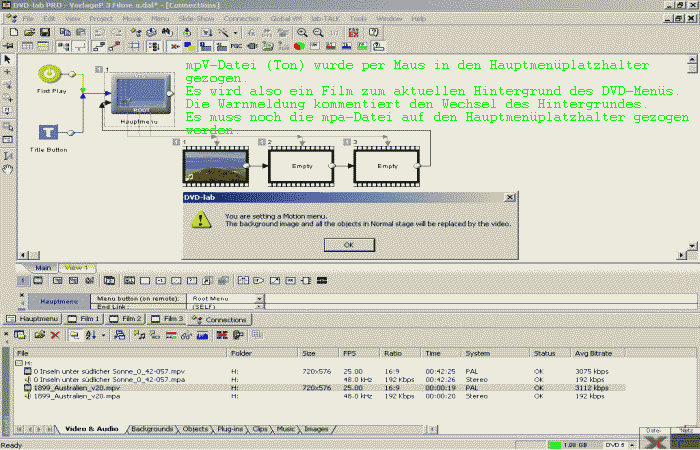Screen dimensions: 700x450
Task: Click the sort A-Z icon in assets toolbar
Action: point(90,335)
